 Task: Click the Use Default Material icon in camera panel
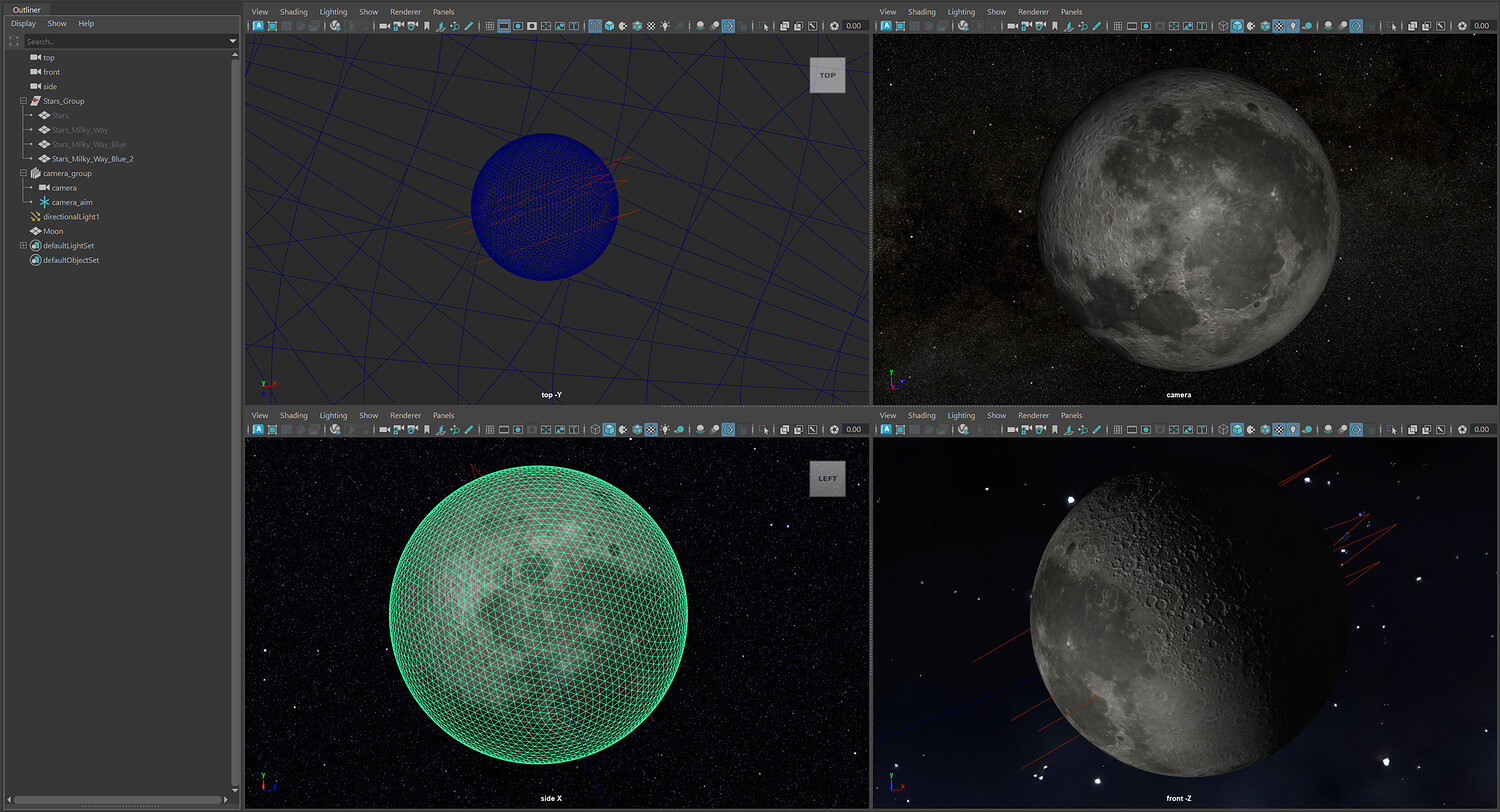coord(1251,26)
